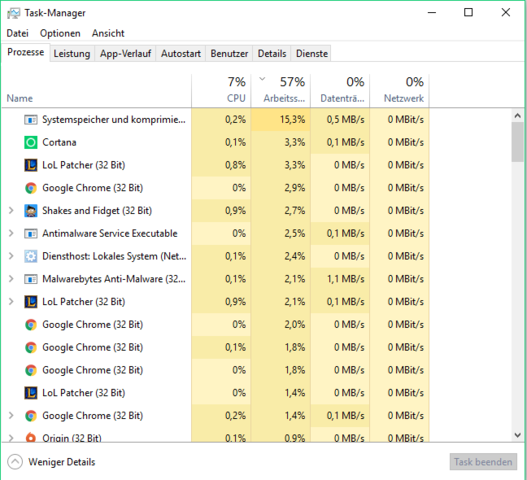Open the Optionen menu

tap(60, 33)
